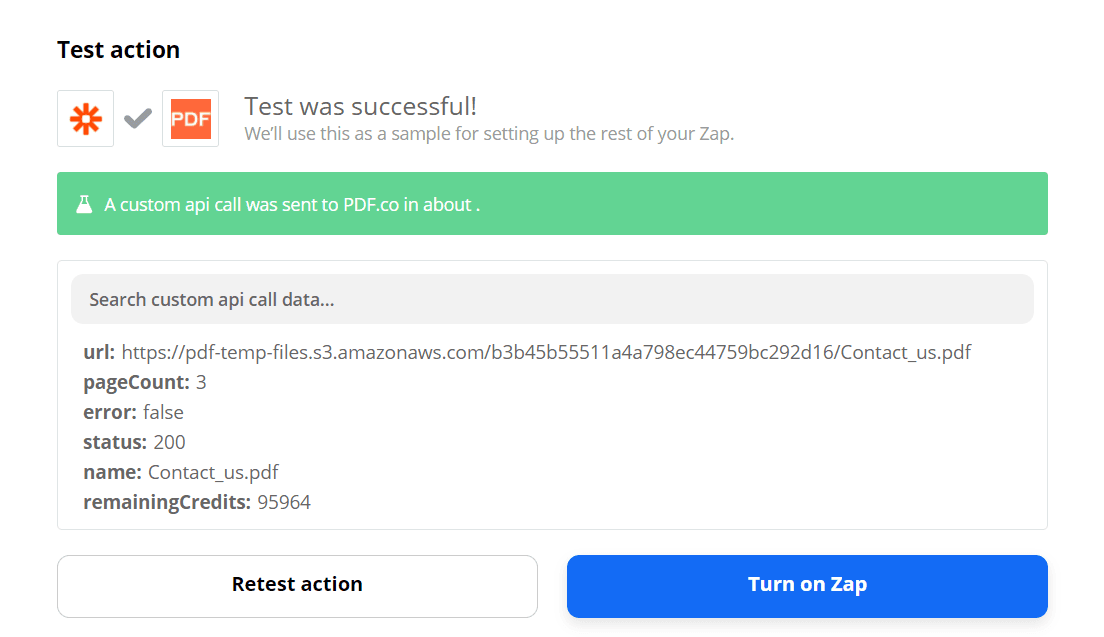Image resolution: width=1104 pixels, height=637 pixels.
Task: Click the search custom api call data field
Action: click(552, 298)
